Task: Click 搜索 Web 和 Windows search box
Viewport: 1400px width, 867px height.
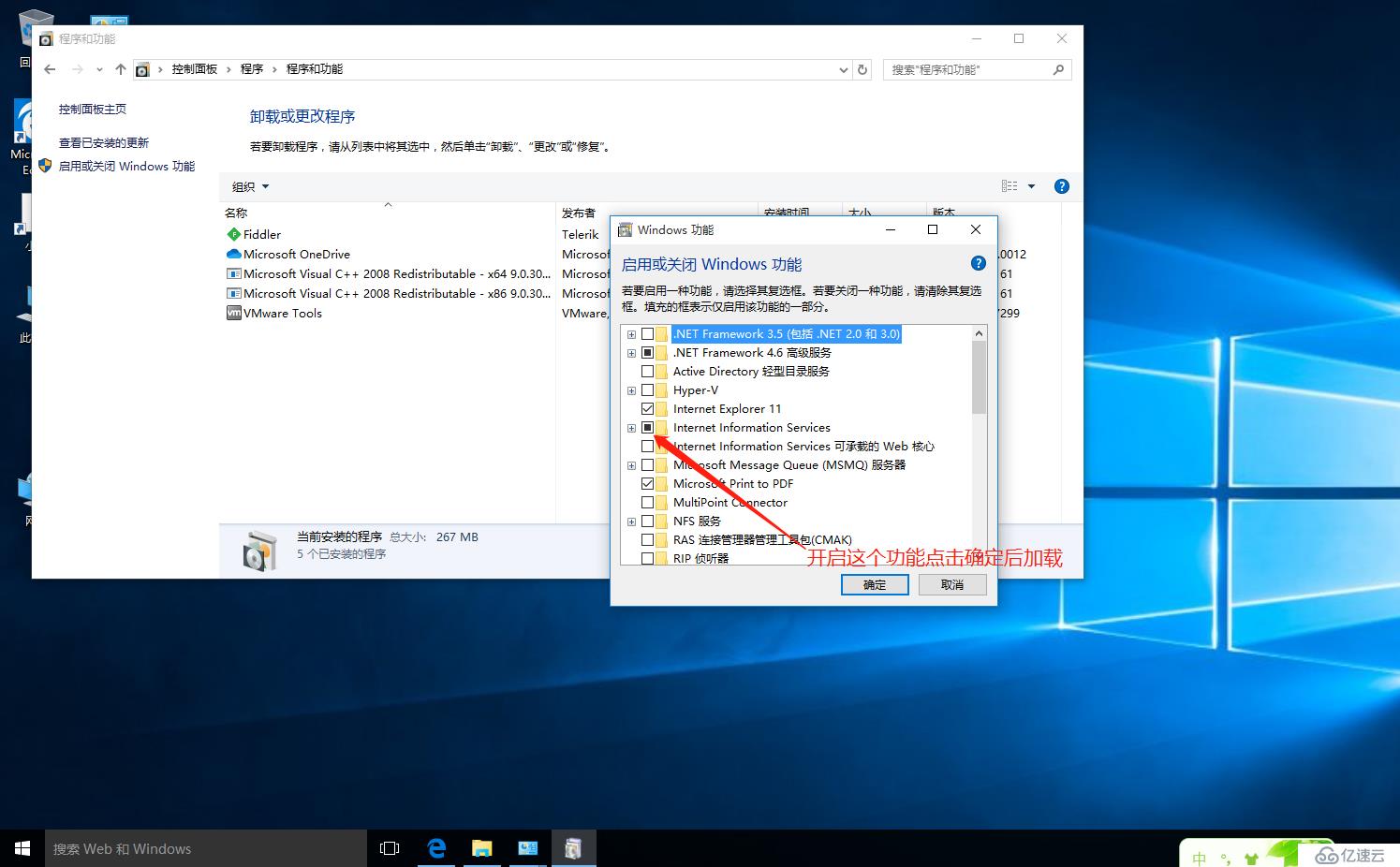Action: [x=206, y=848]
